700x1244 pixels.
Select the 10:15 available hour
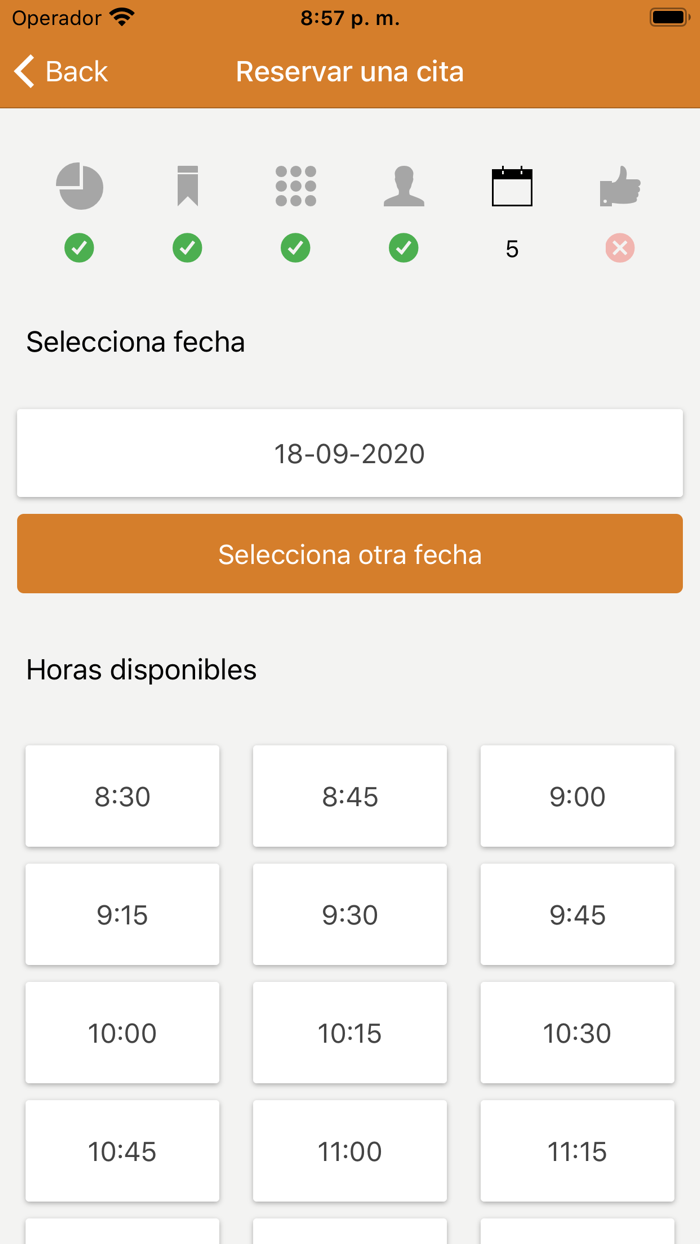pyautogui.click(x=350, y=1032)
